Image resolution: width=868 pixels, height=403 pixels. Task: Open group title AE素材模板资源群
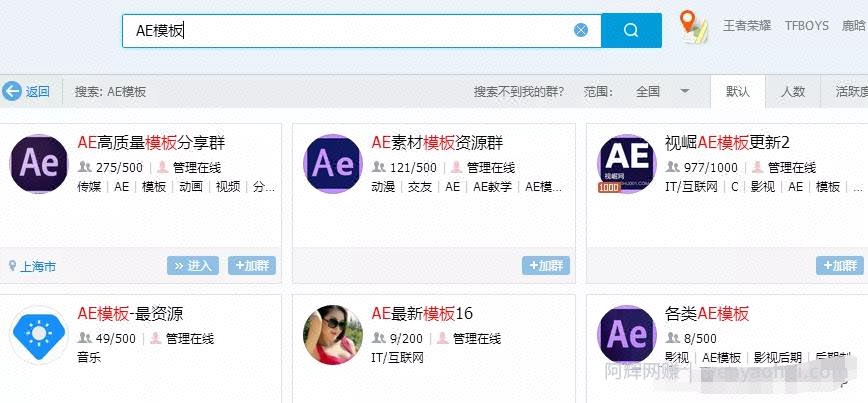tap(437, 143)
